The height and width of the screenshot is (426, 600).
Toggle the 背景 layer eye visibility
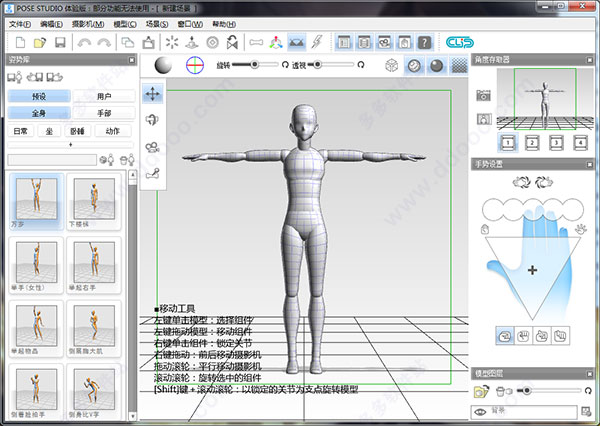point(479,412)
